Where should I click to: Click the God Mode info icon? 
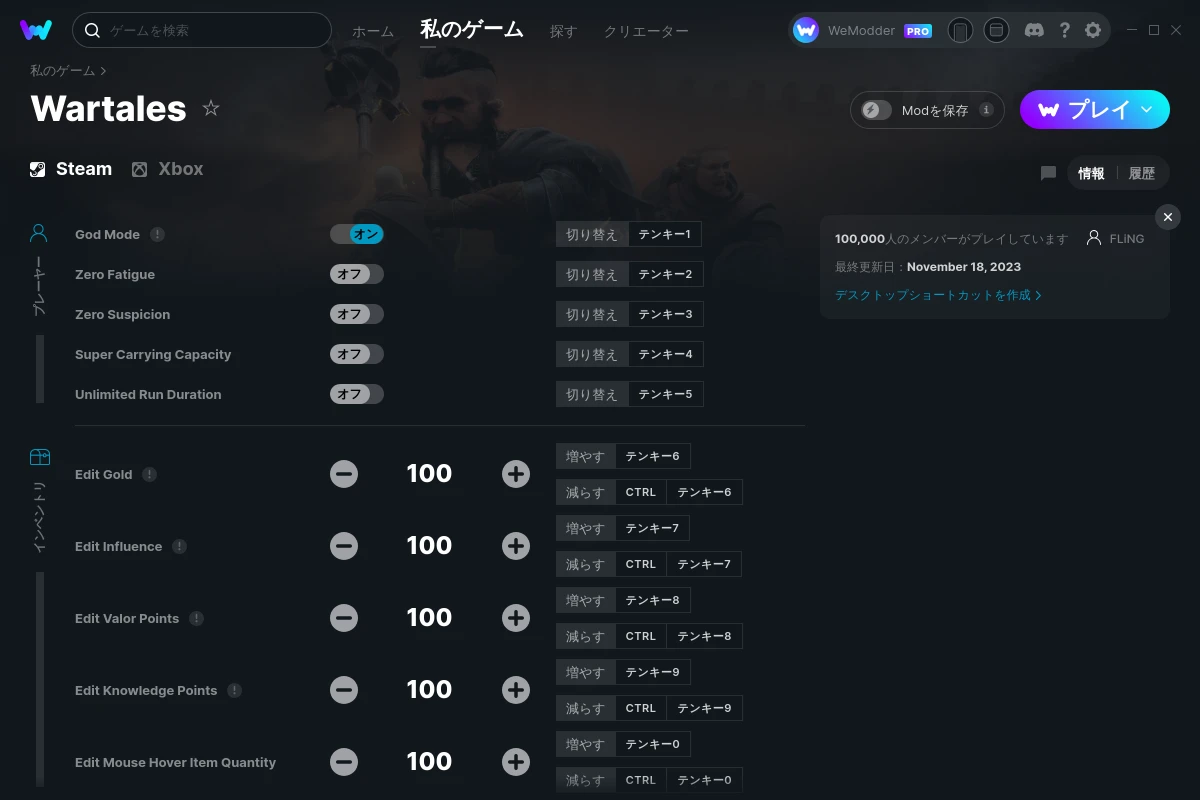pos(157,234)
